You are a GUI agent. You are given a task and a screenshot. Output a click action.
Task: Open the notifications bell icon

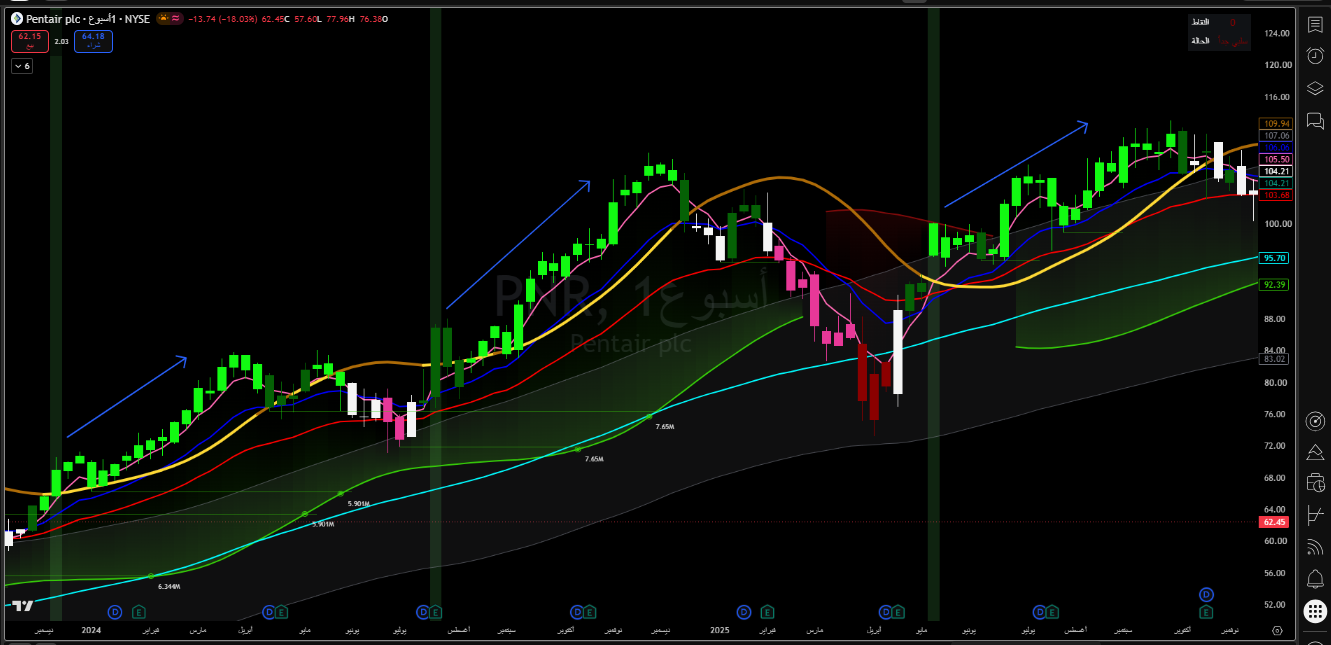pyautogui.click(x=1314, y=579)
